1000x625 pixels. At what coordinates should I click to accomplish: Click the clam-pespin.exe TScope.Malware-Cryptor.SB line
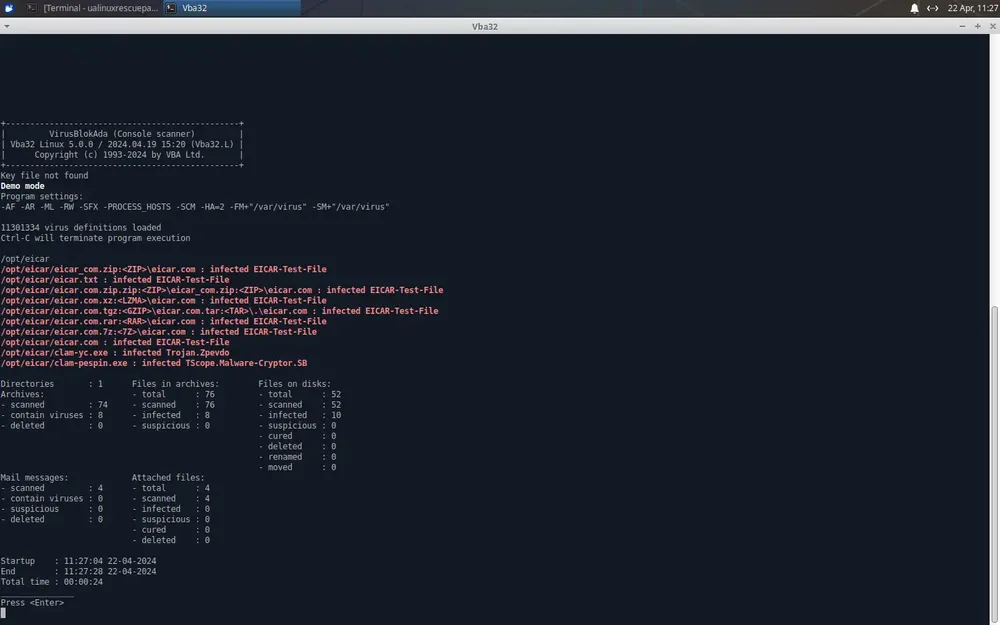(x=154, y=363)
